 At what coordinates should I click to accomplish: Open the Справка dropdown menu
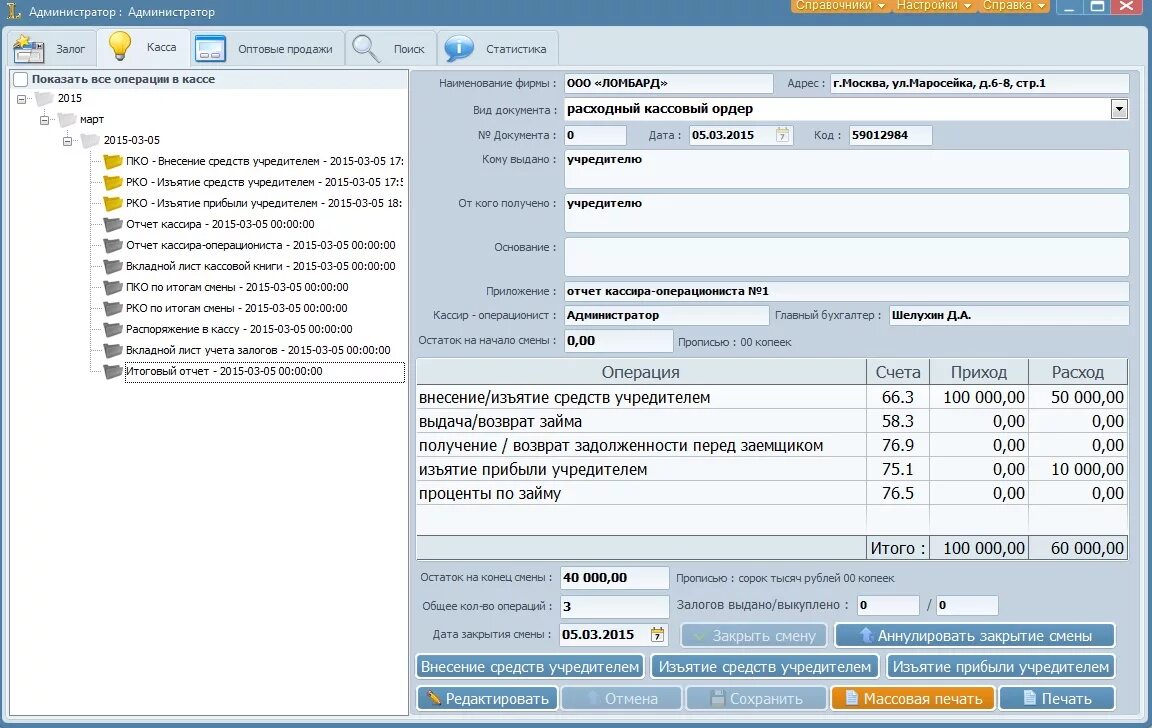point(1013,6)
